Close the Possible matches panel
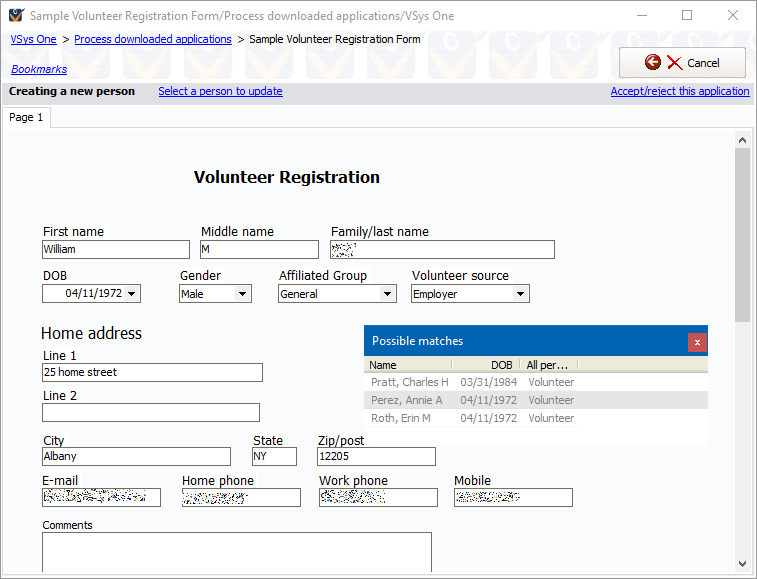This screenshot has height=579, width=757. coord(697,342)
